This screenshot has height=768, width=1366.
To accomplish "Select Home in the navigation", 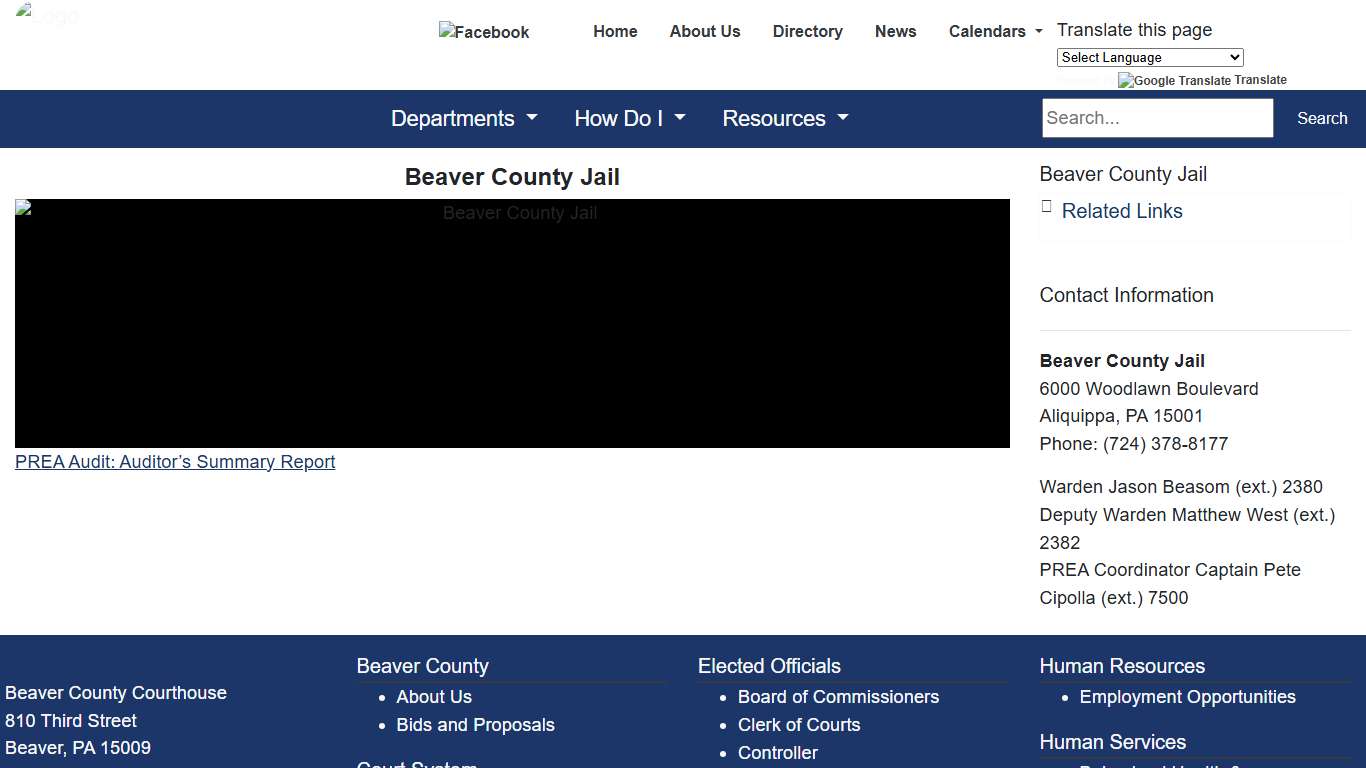I will pyautogui.click(x=615, y=31).
